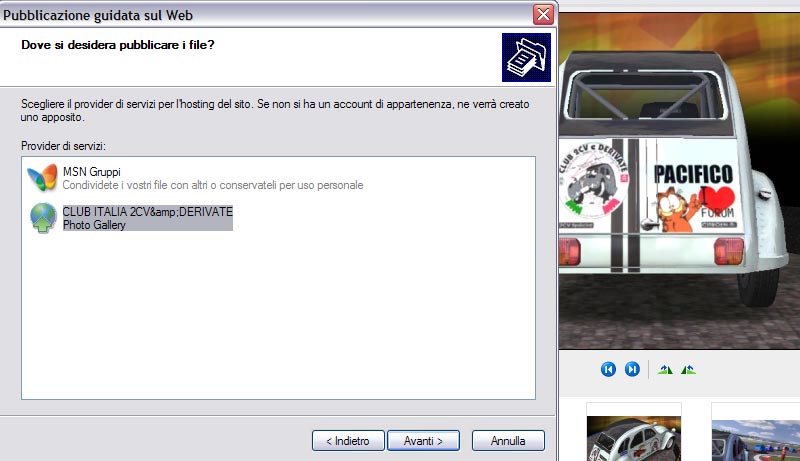The height and width of the screenshot is (461, 800).
Task: Open the race track thumbnail
Action: pos(756,440)
